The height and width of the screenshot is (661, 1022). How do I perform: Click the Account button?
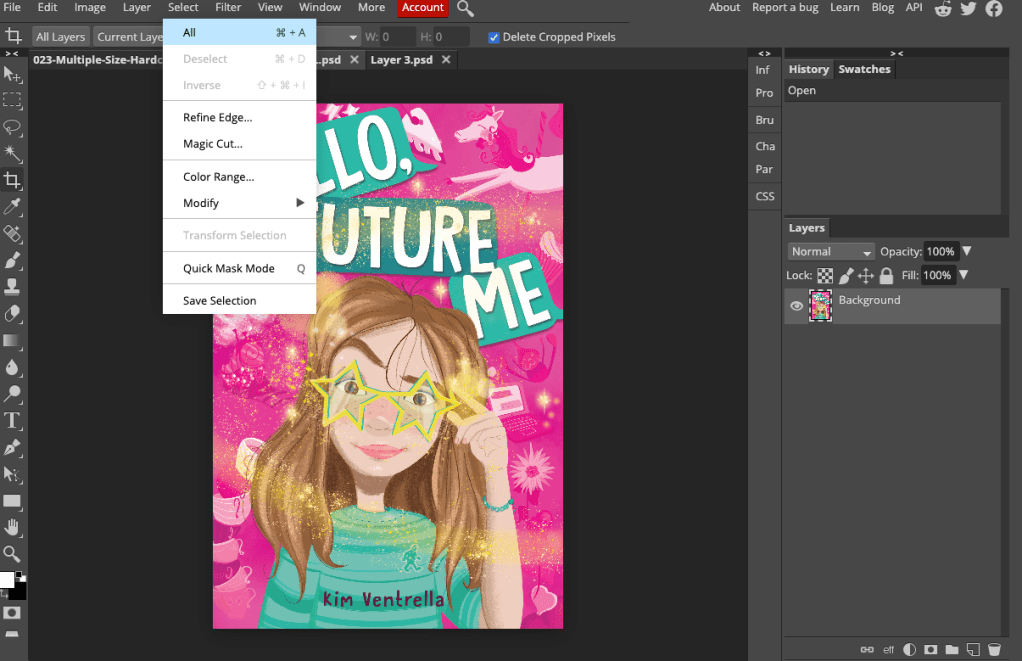(x=423, y=8)
